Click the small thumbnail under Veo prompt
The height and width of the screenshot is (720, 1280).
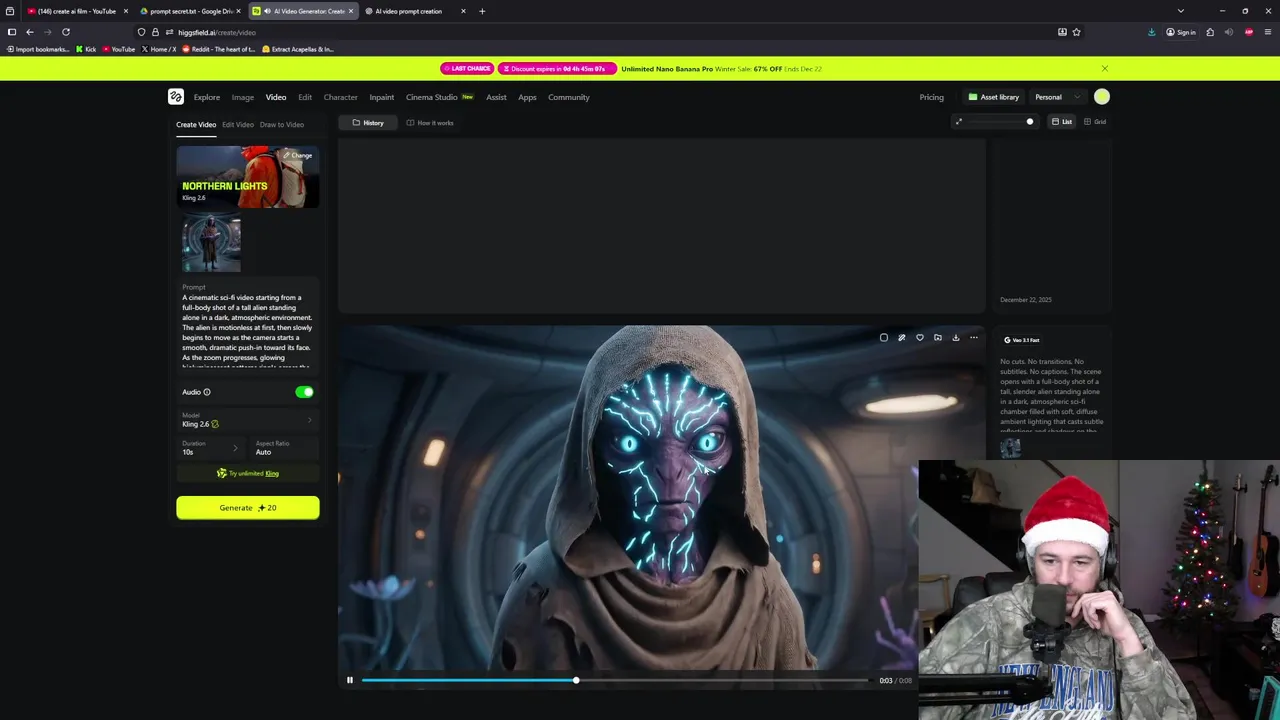click(x=1010, y=448)
